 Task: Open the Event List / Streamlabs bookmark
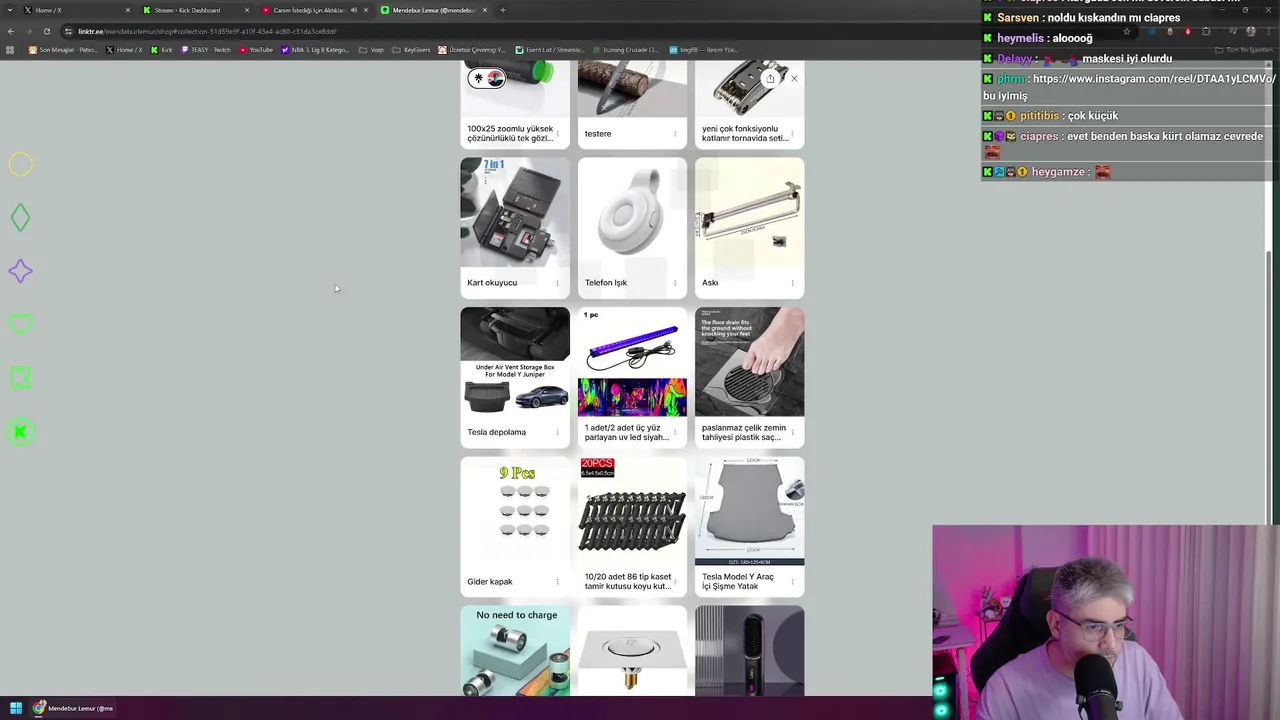tap(549, 50)
